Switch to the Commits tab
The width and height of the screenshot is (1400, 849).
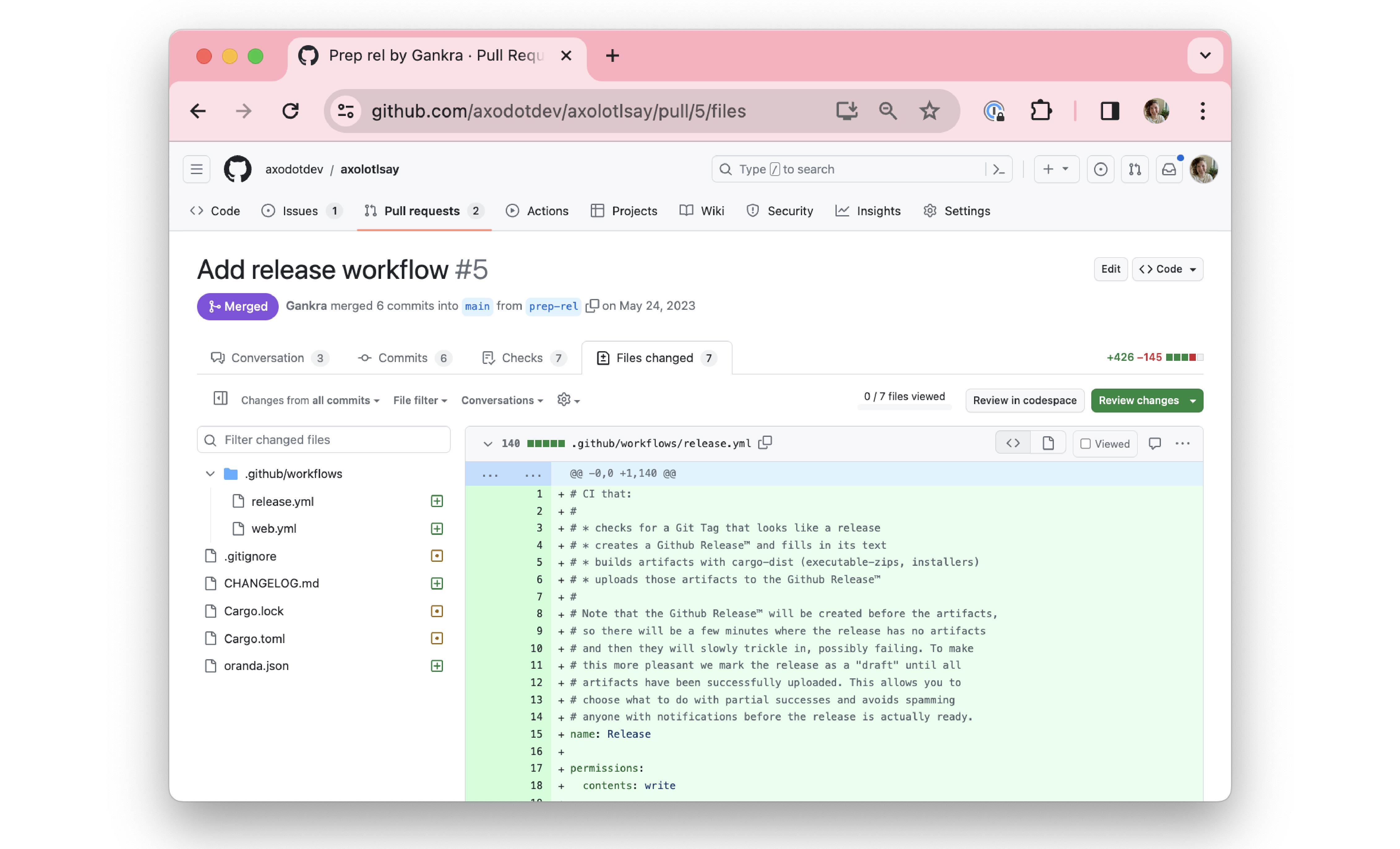coord(403,358)
